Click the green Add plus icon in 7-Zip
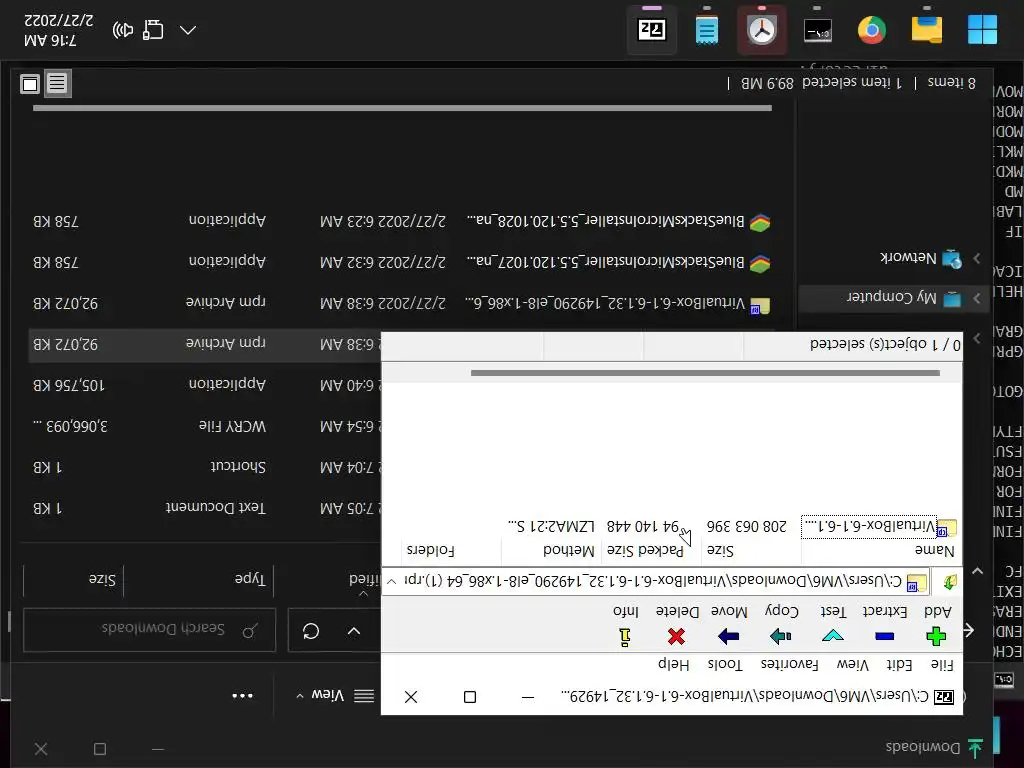Screen dimensions: 1024x768 pos(936,635)
